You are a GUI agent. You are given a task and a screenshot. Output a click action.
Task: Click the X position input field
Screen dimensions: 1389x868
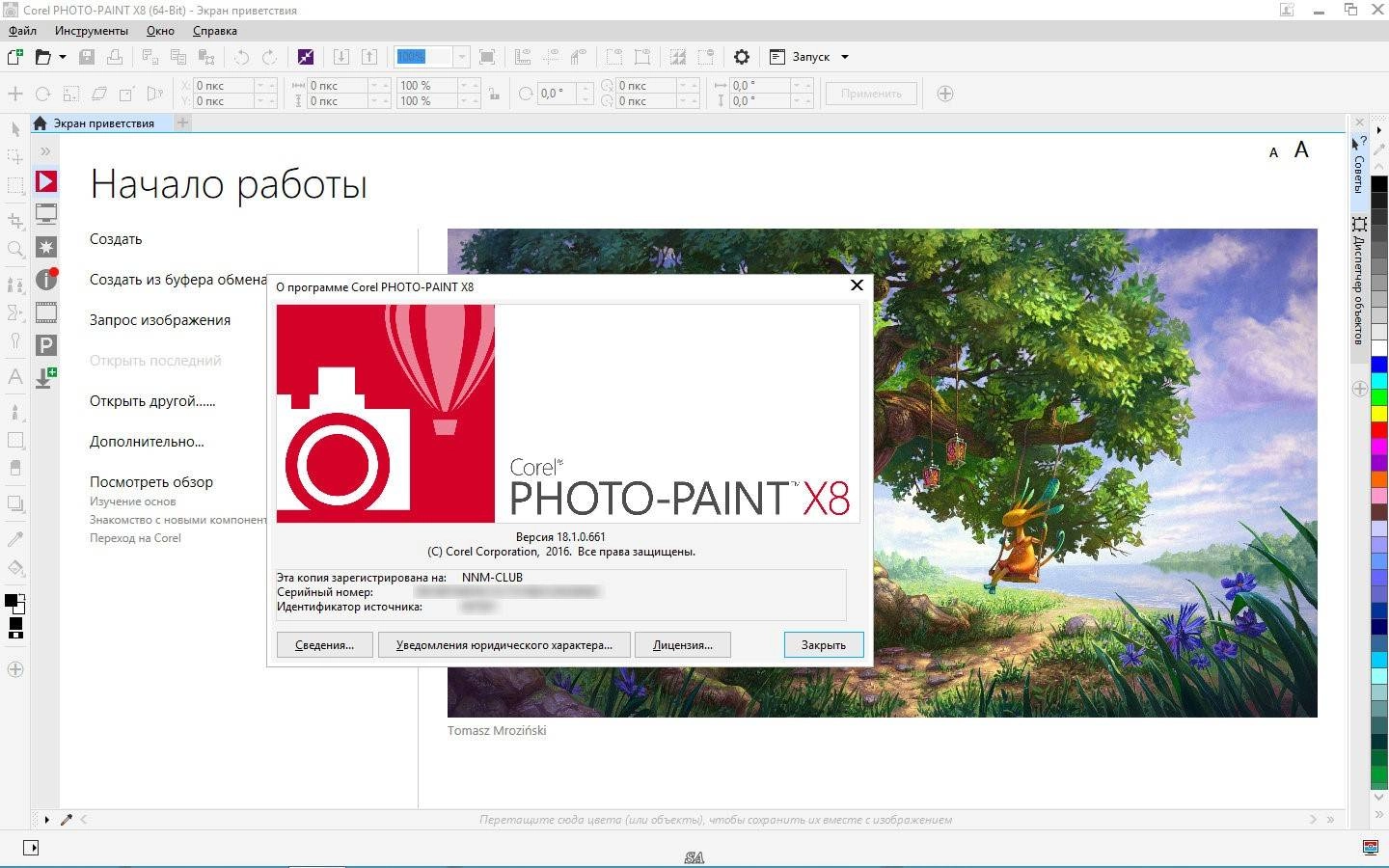point(224,86)
